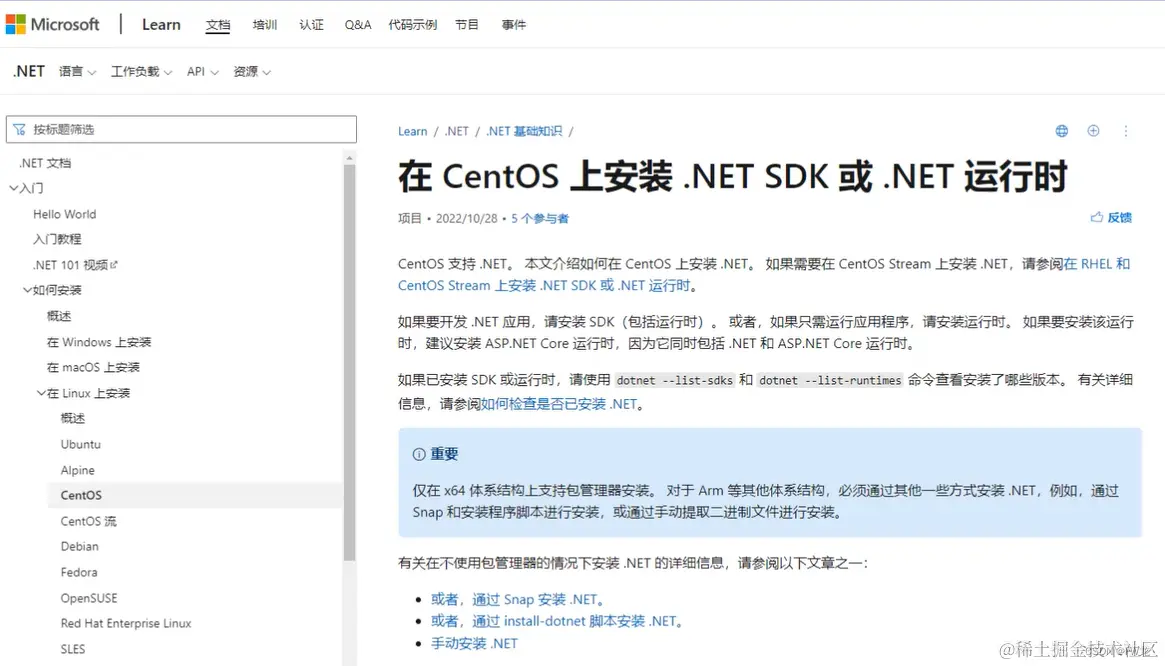Click external link icon beside .NET 101 视频
1165x666 pixels.
[114, 265]
